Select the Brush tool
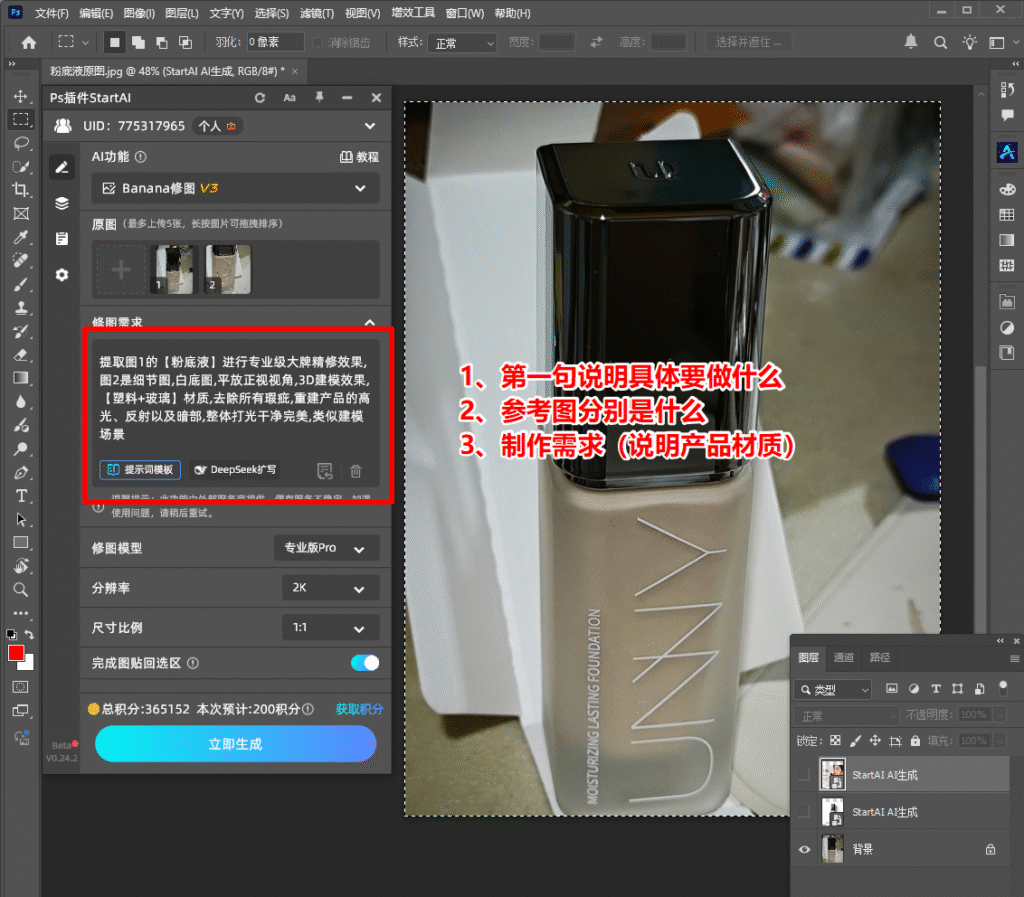This screenshot has width=1024, height=897. (20, 284)
